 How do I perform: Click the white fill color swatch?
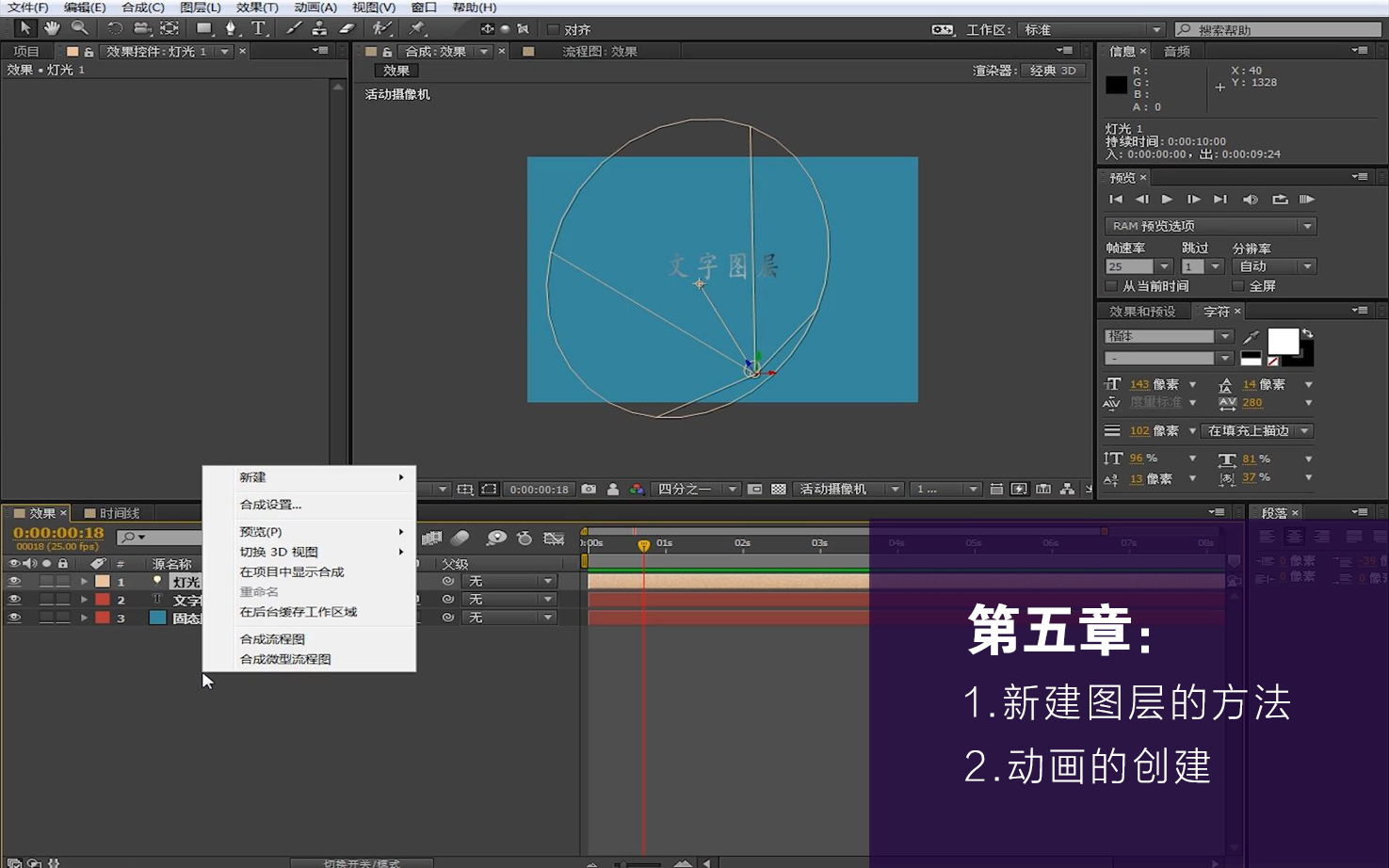point(1282,341)
